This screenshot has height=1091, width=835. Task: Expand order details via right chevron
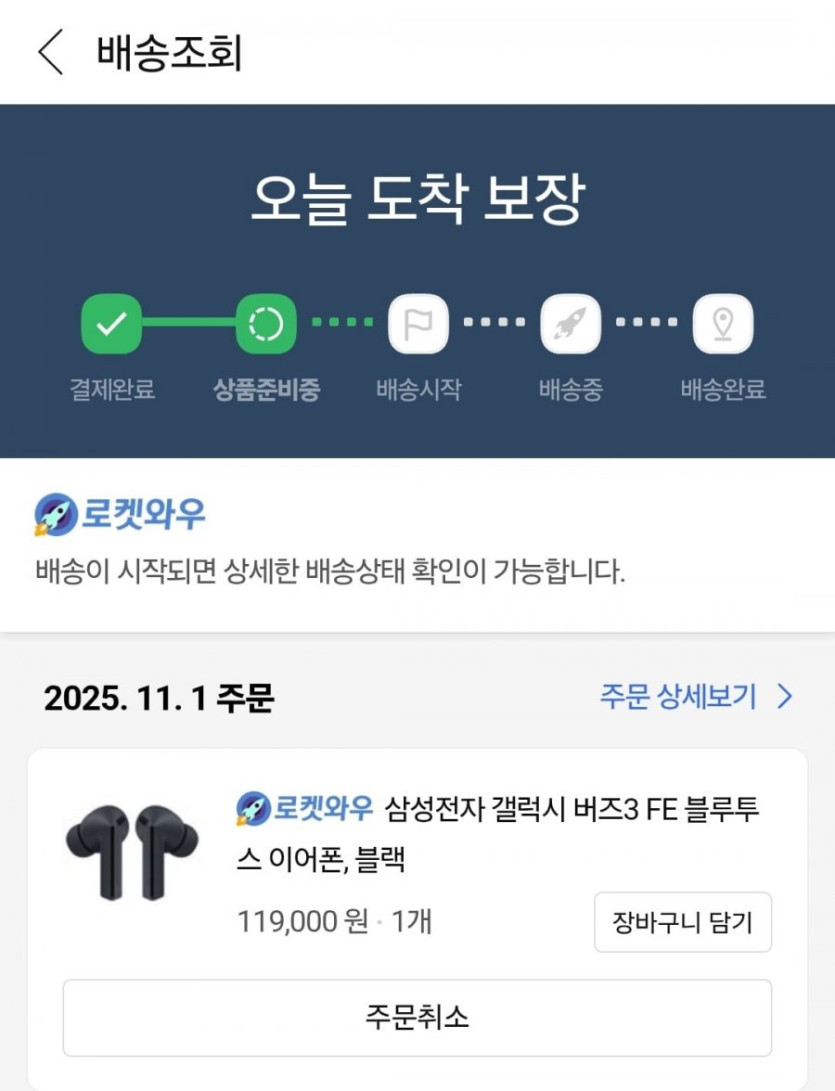point(785,697)
